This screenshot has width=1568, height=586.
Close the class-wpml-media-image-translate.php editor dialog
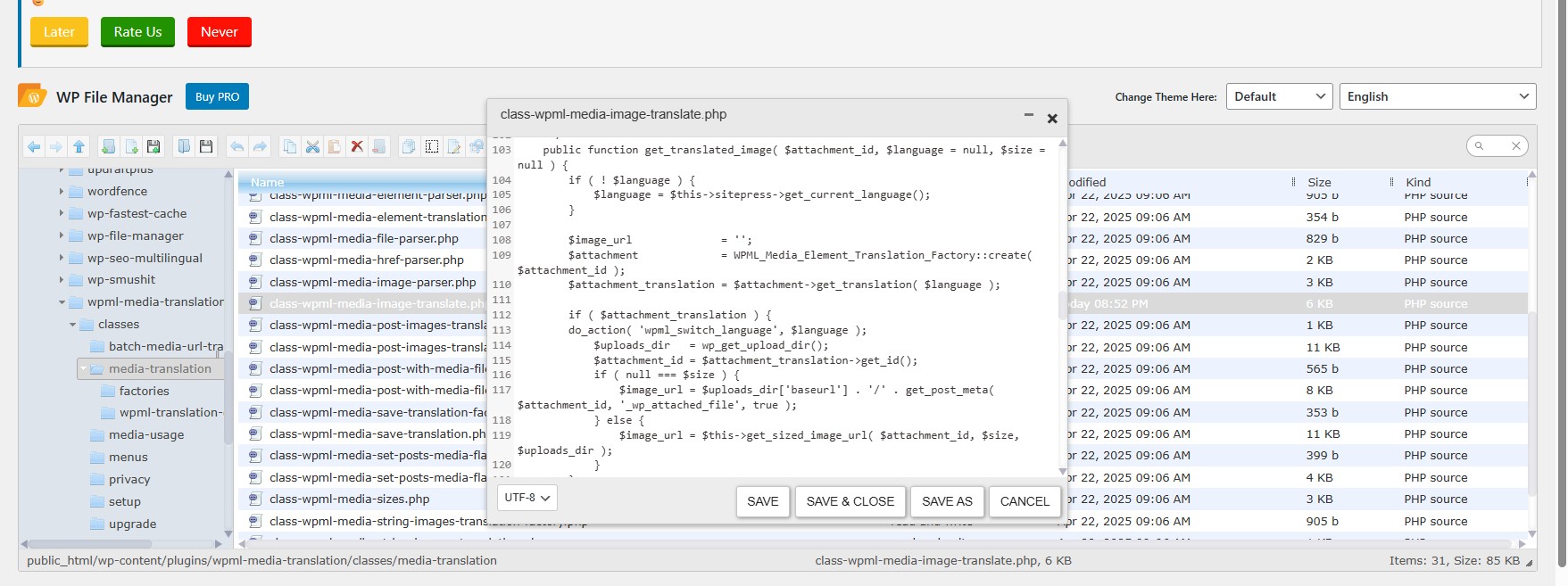(x=1052, y=118)
